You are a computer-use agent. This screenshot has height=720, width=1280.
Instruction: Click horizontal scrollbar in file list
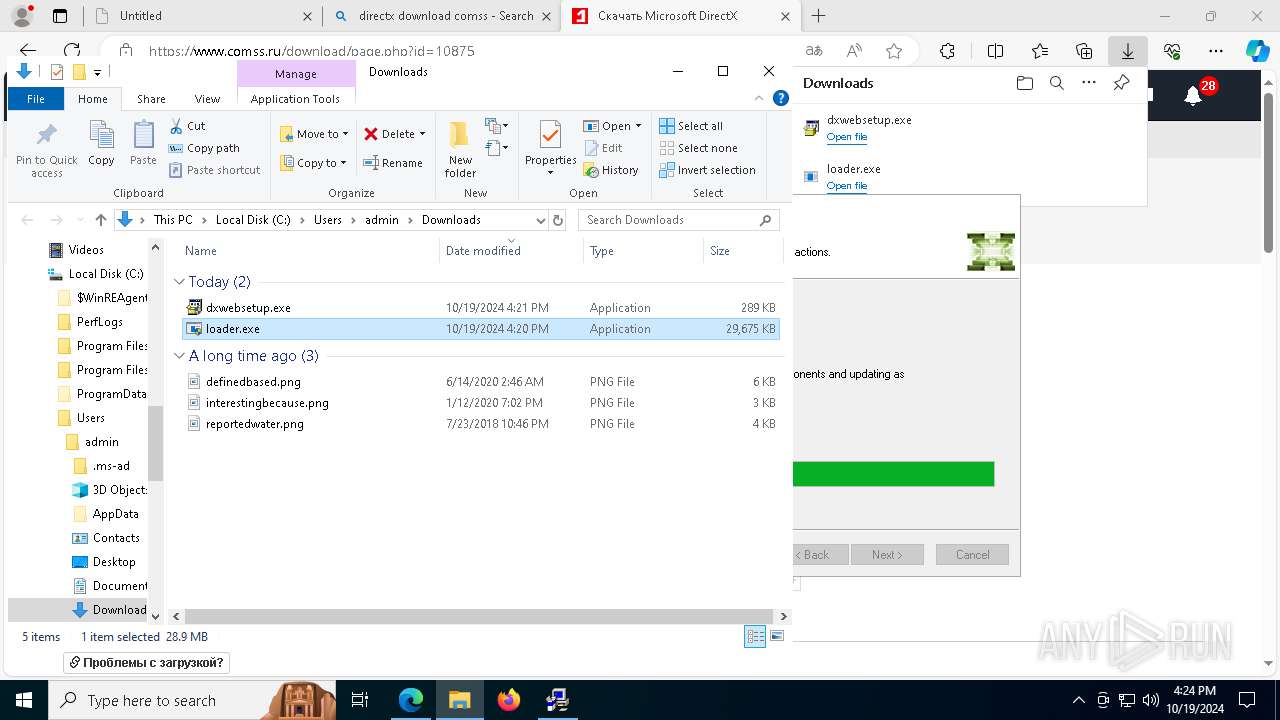(x=478, y=617)
